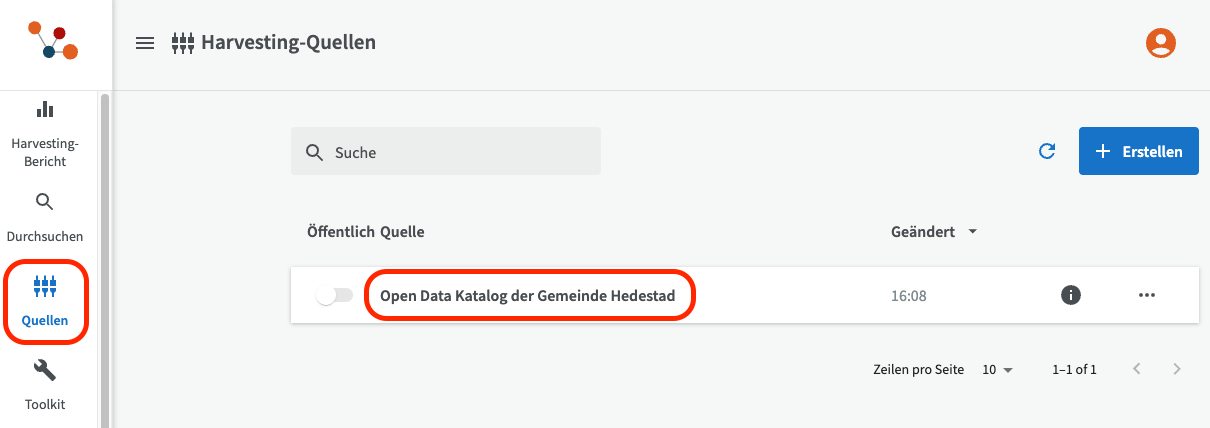Open Harvesting-Bericht in the sidebar
Screen dimensions: 1210x428
45,134
